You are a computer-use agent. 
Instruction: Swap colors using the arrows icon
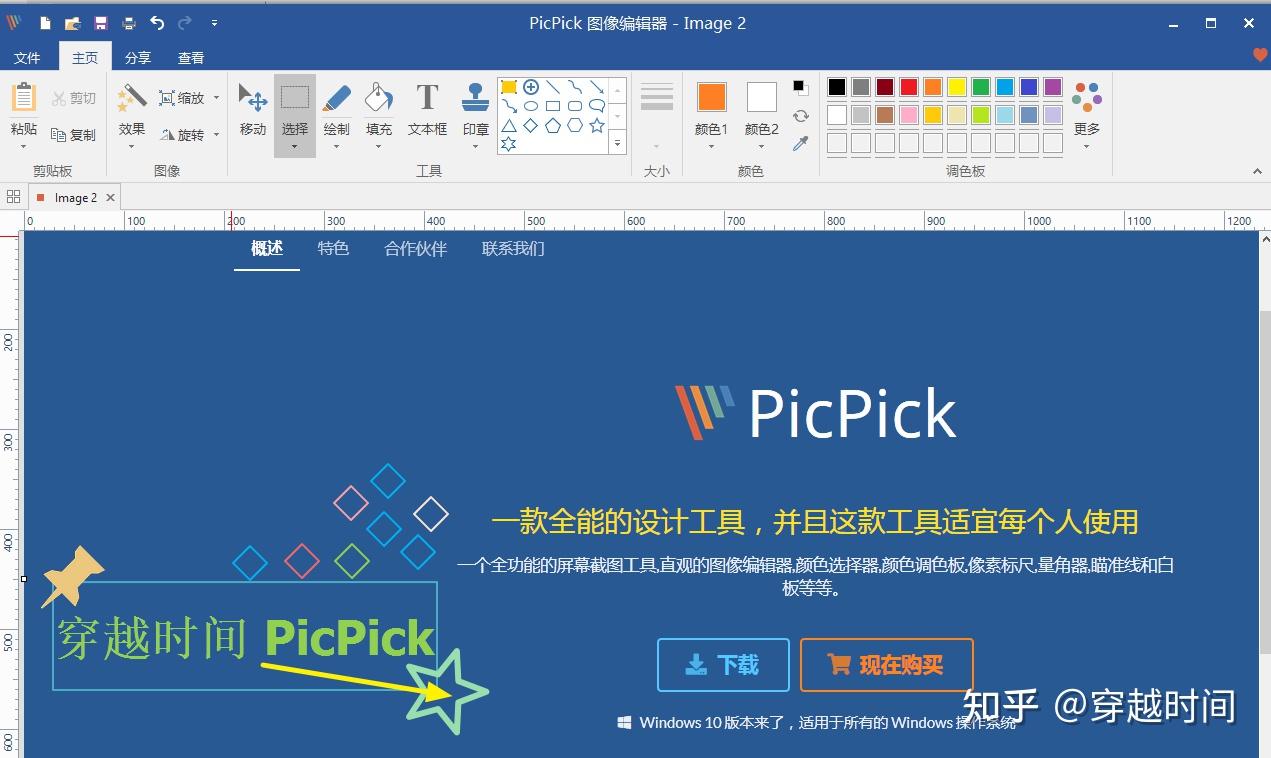click(801, 115)
